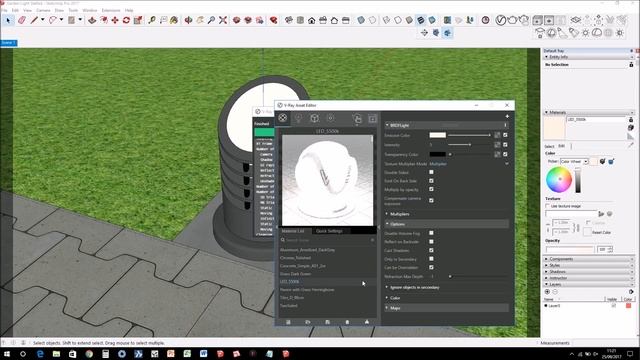Screen dimensions: 640x360
Task: Collapse the Options section
Action: tap(387, 224)
